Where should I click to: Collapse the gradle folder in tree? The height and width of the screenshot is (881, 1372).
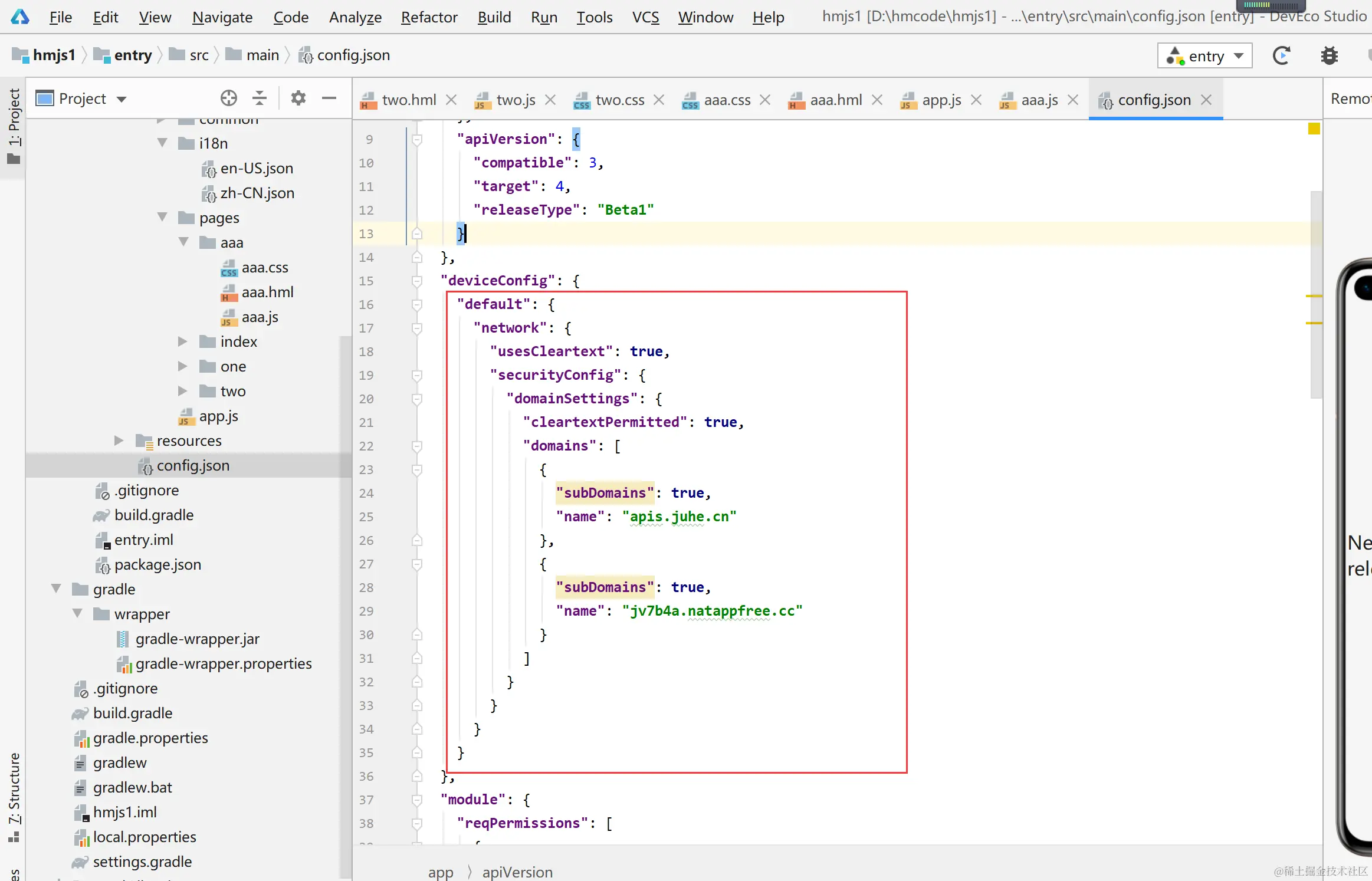tap(57, 589)
